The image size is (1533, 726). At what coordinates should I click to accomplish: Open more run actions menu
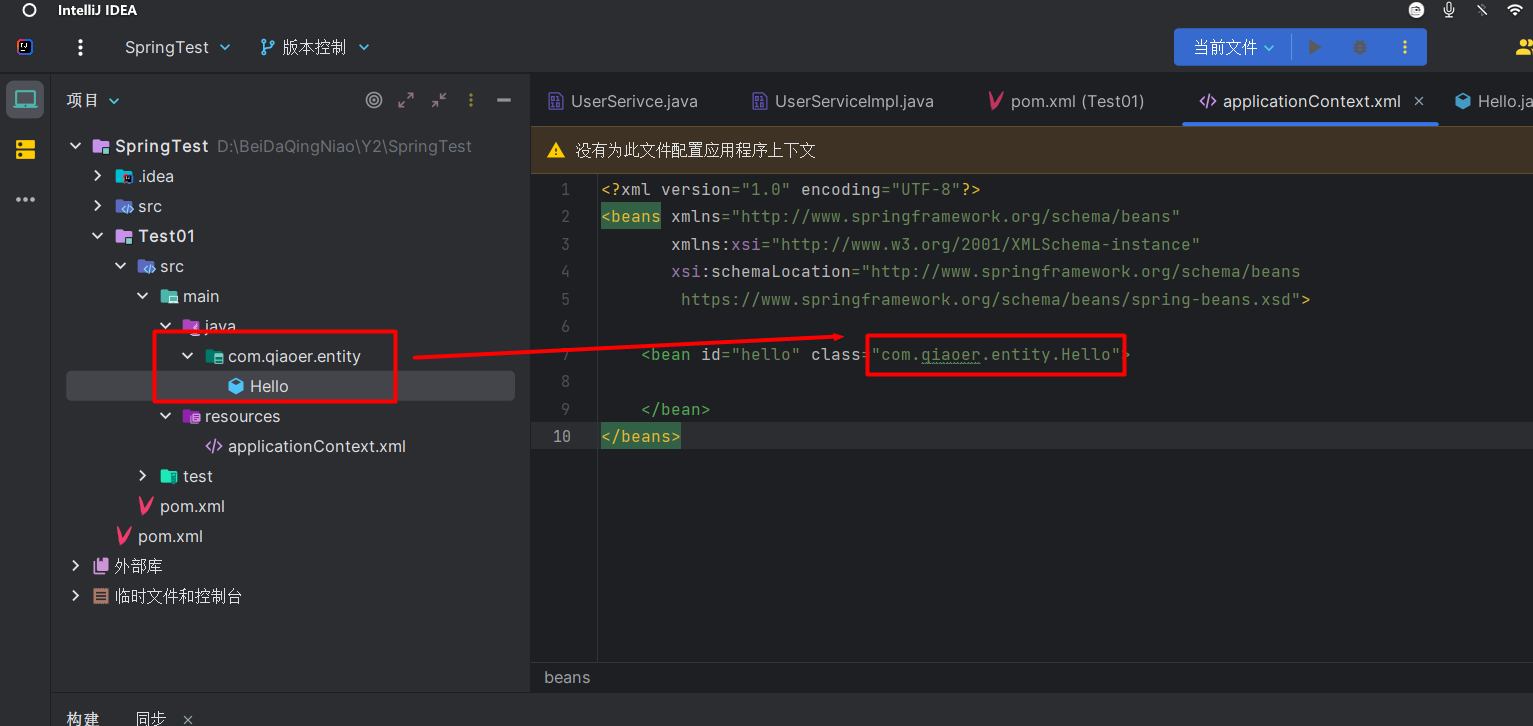tap(1405, 47)
